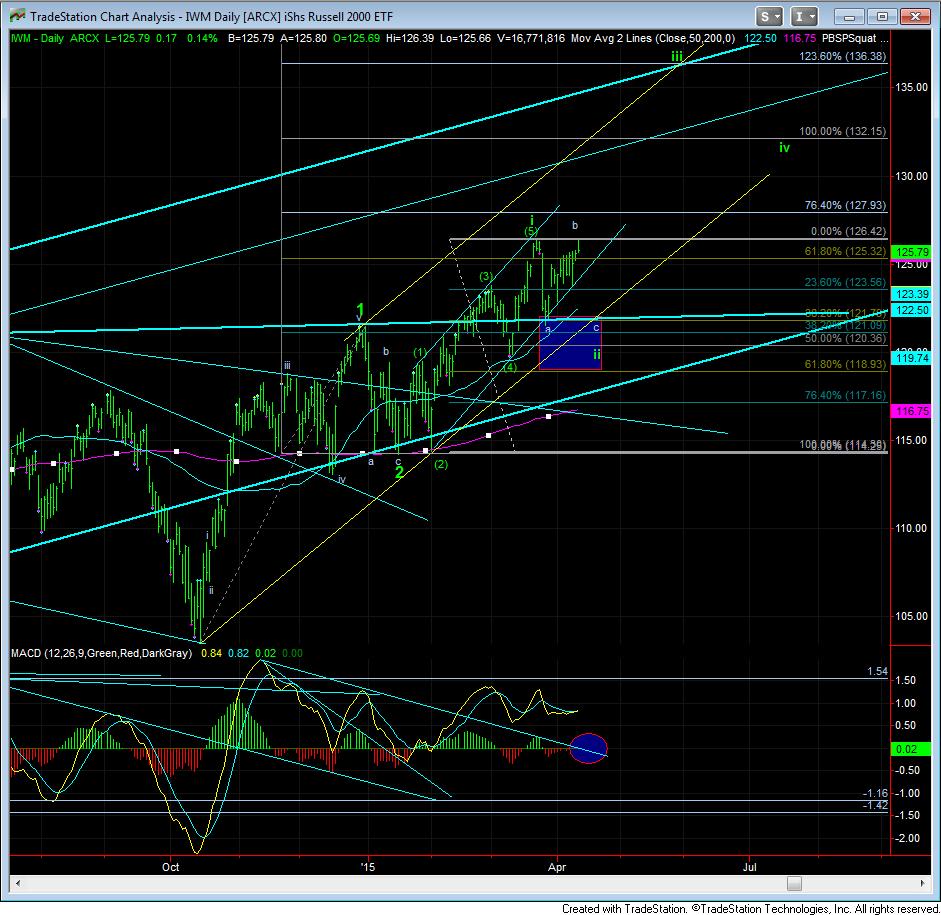This screenshot has height=915, width=941.
Task: Click the 'Oct' date axis label
Action: [x=170, y=867]
